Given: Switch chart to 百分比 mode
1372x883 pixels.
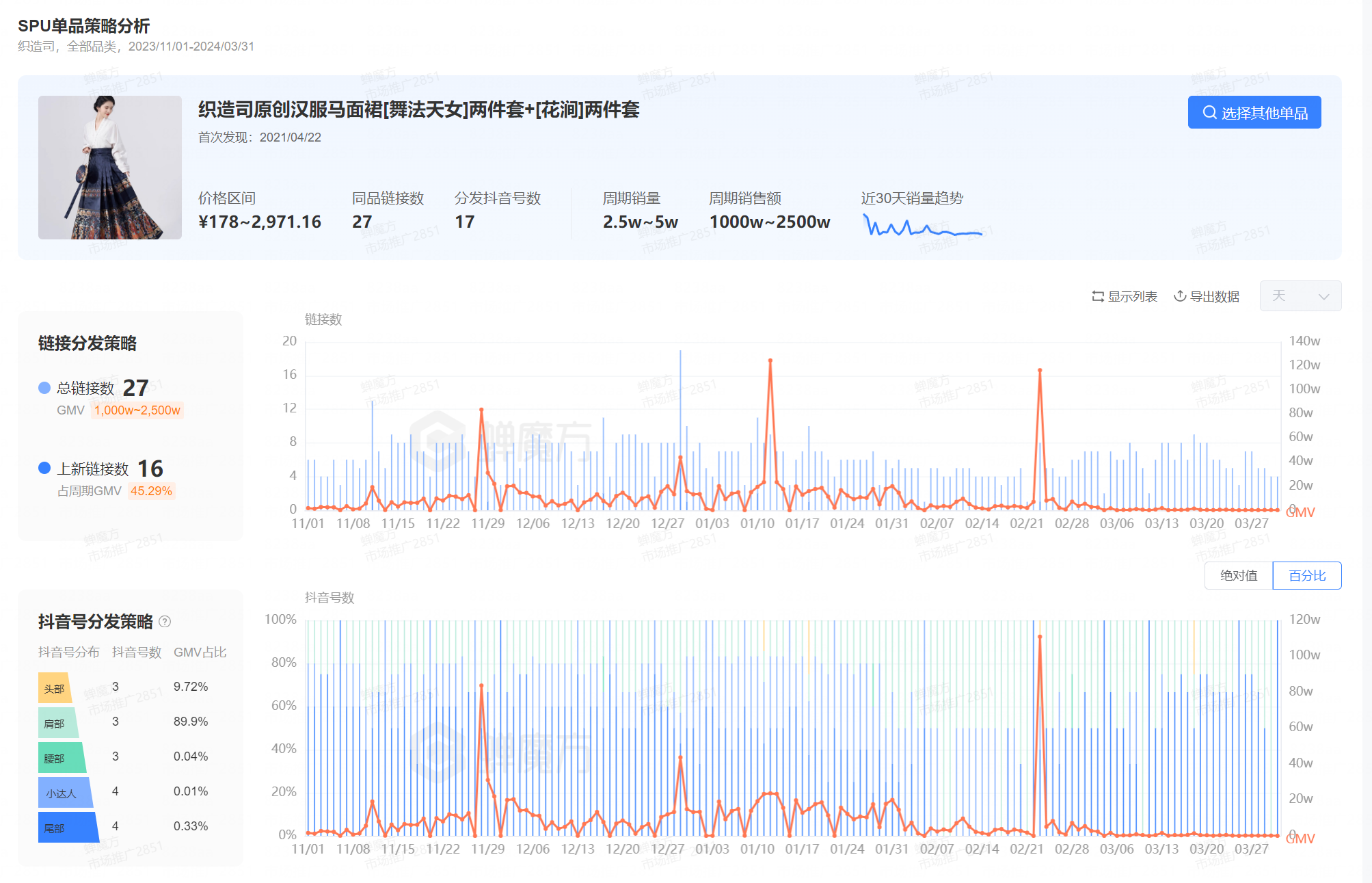Looking at the screenshot, I should click(1306, 575).
